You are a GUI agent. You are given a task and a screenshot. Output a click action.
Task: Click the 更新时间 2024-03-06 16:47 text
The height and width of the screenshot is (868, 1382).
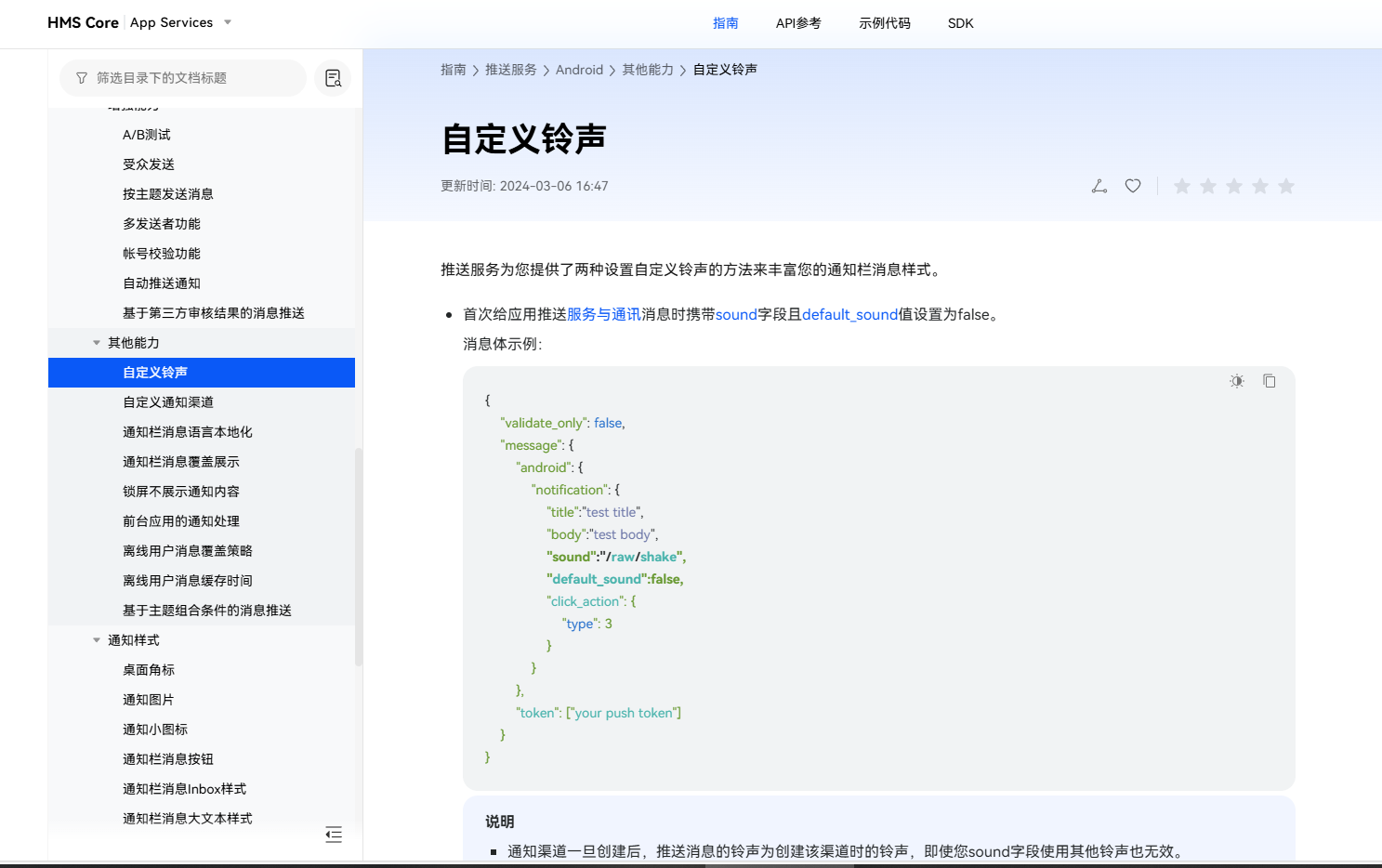[x=524, y=186]
